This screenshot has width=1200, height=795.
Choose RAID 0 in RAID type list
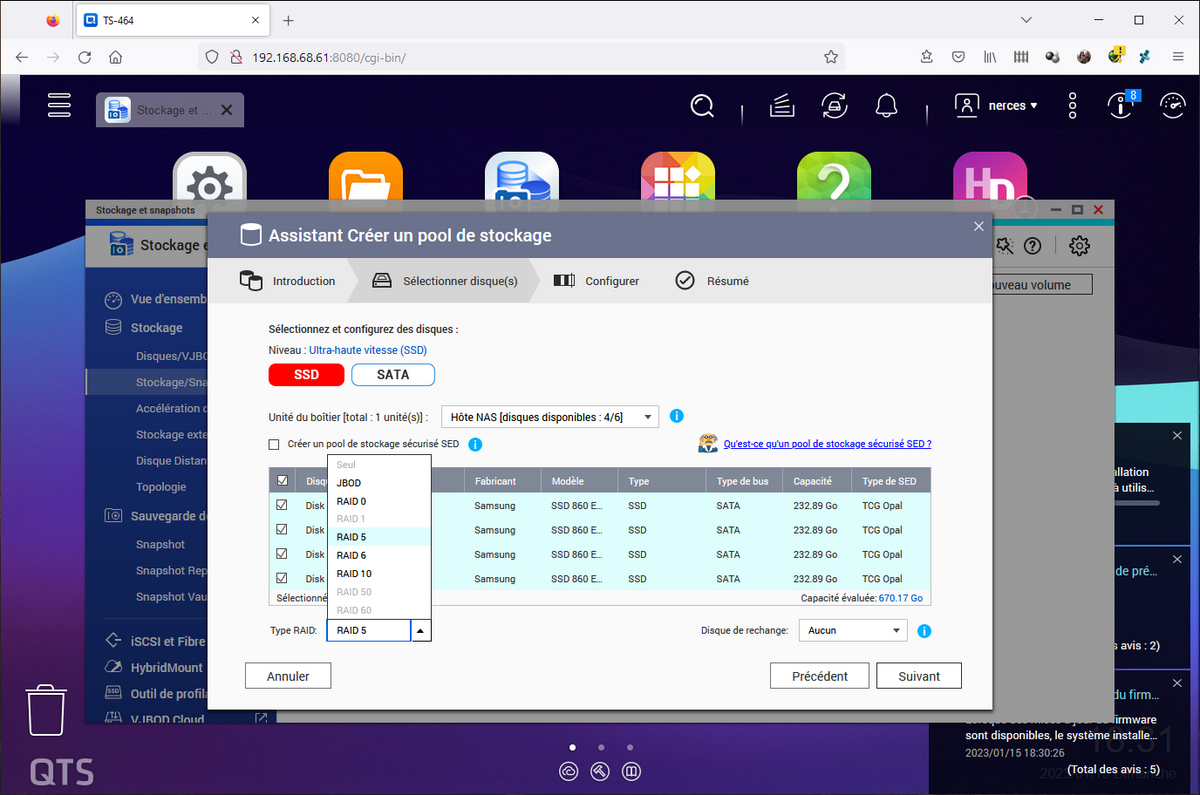pos(379,501)
